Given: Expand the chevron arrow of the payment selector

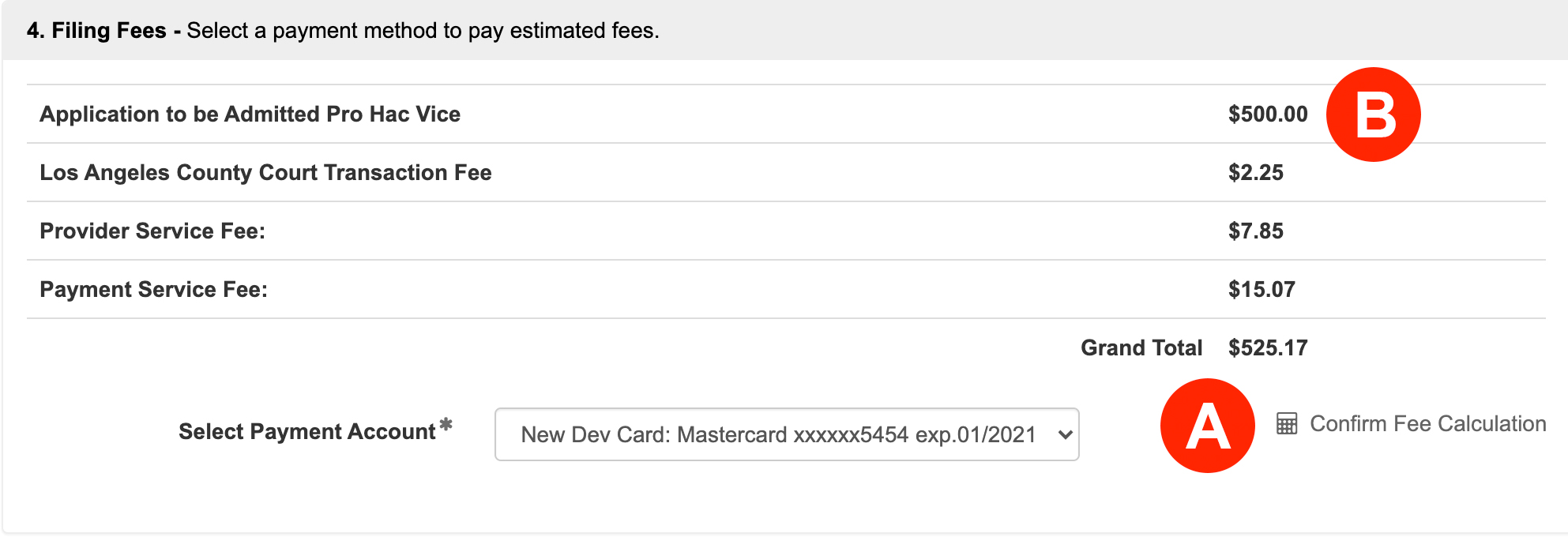Looking at the screenshot, I should (1065, 434).
